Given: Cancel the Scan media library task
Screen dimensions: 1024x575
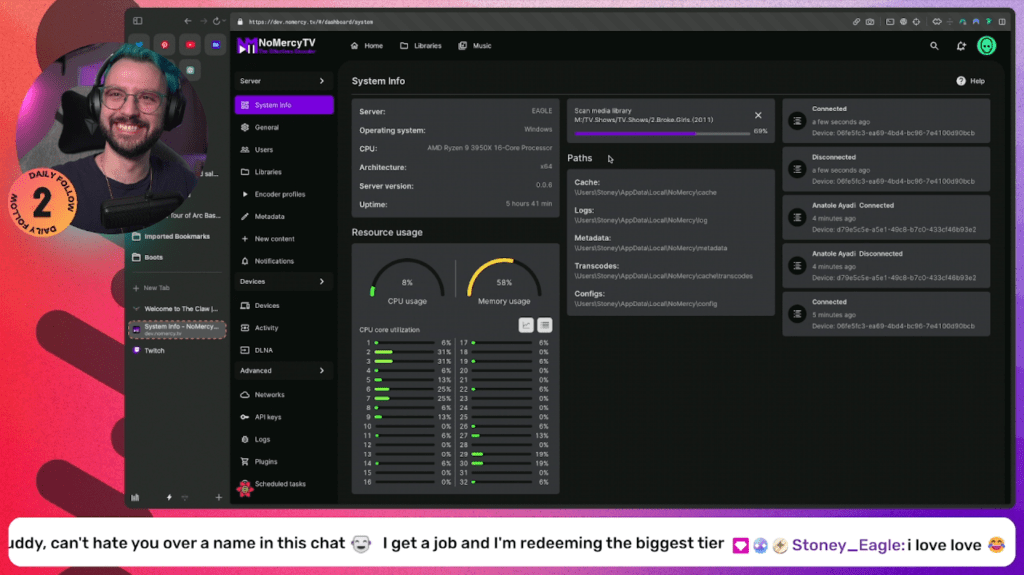Looking at the screenshot, I should 758,116.
